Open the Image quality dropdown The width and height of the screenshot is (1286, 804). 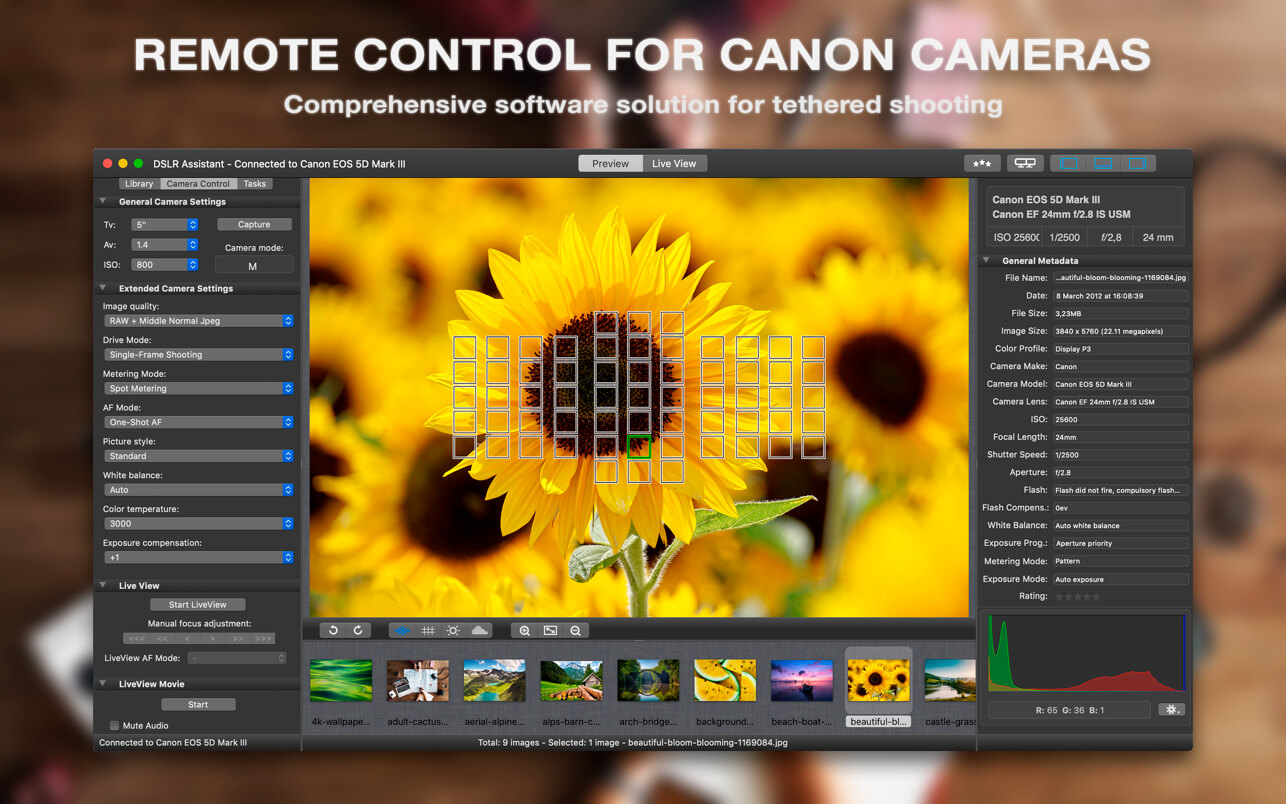(197, 320)
